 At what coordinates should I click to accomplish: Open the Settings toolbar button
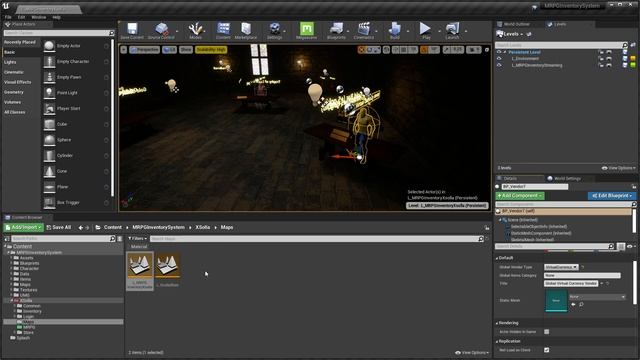pyautogui.click(x=274, y=31)
